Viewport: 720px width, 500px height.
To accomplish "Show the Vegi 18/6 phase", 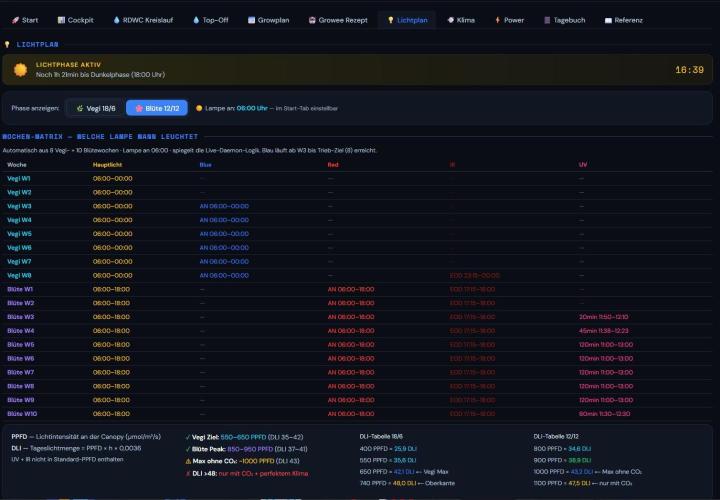I will (96, 108).
